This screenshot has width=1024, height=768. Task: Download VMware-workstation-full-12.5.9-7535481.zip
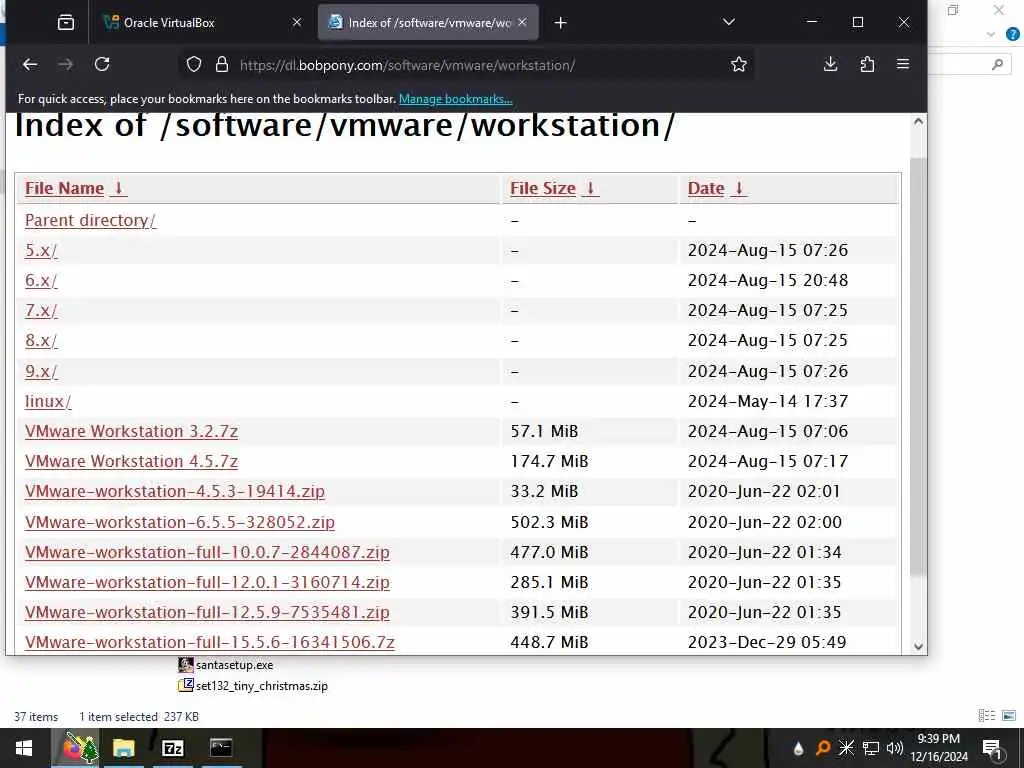click(x=207, y=612)
